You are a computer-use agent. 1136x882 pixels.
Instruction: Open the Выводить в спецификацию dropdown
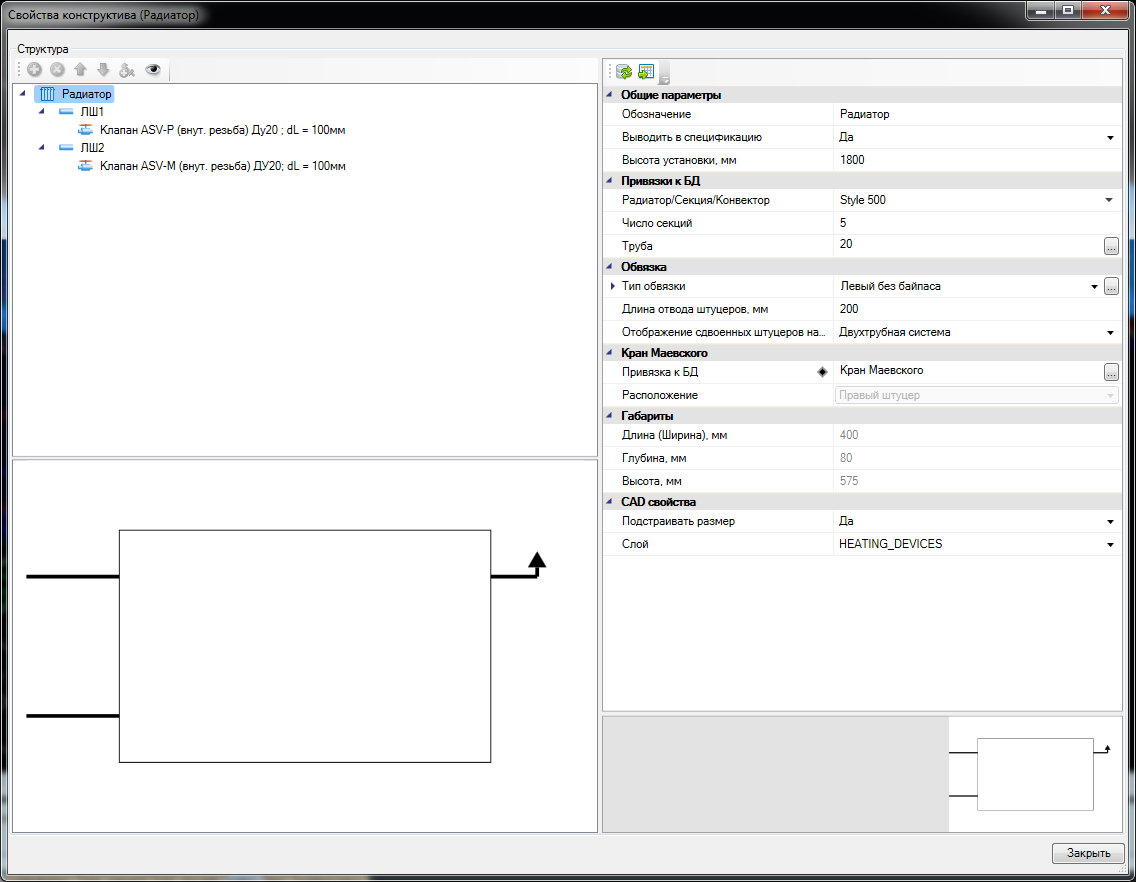(x=1110, y=138)
